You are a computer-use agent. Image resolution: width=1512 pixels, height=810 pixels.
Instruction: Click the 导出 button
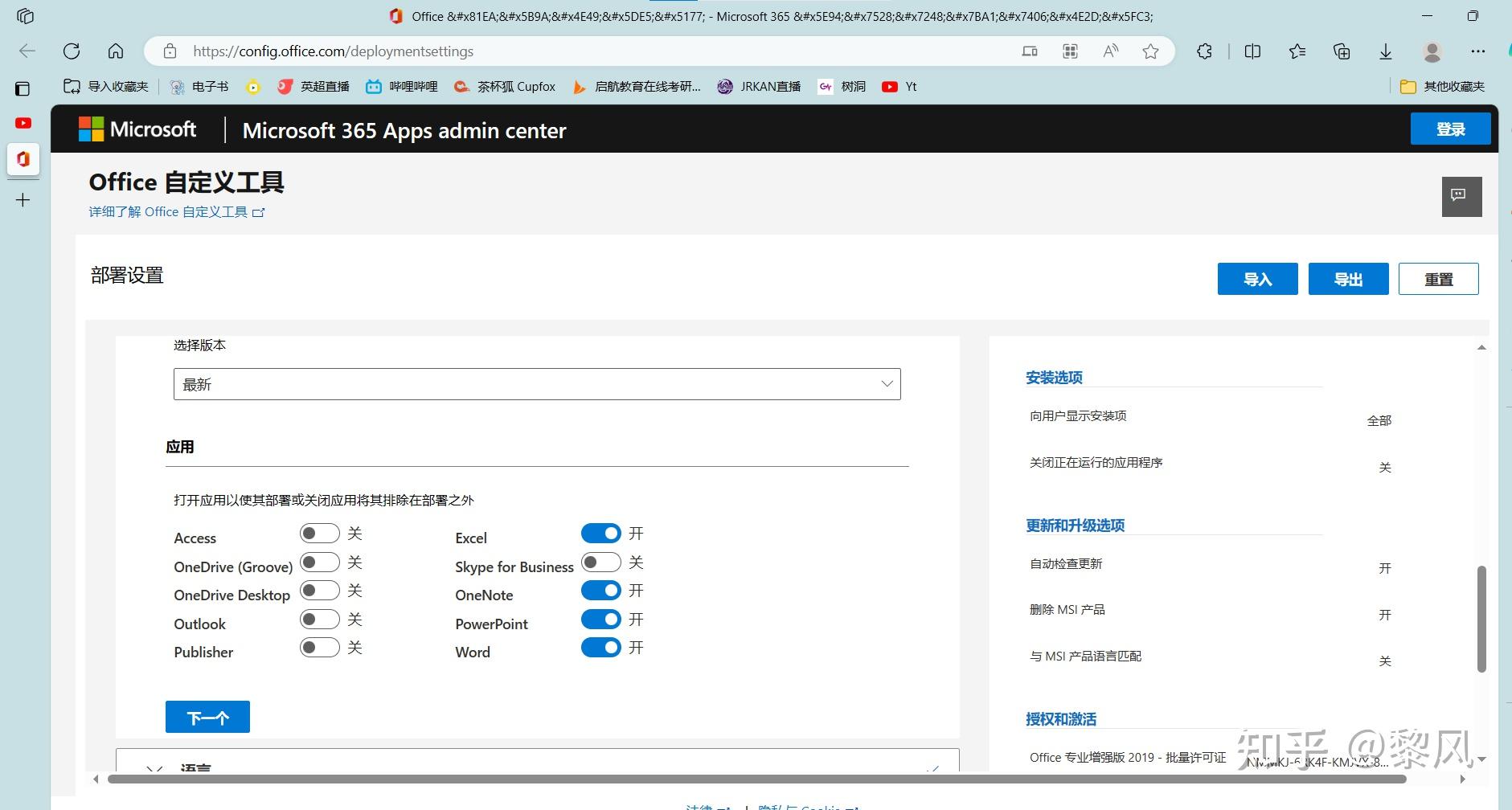[x=1348, y=279]
